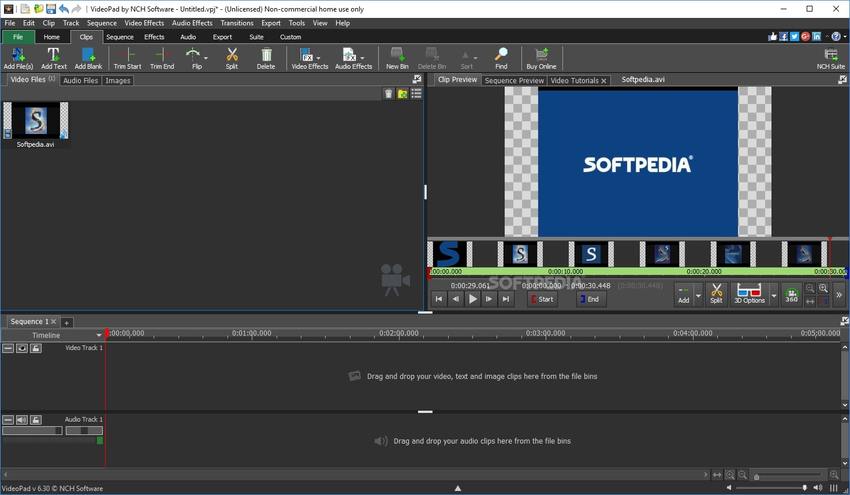This screenshot has height=495, width=850.
Task: Switch file bin to list view icon
Action: tap(416, 93)
